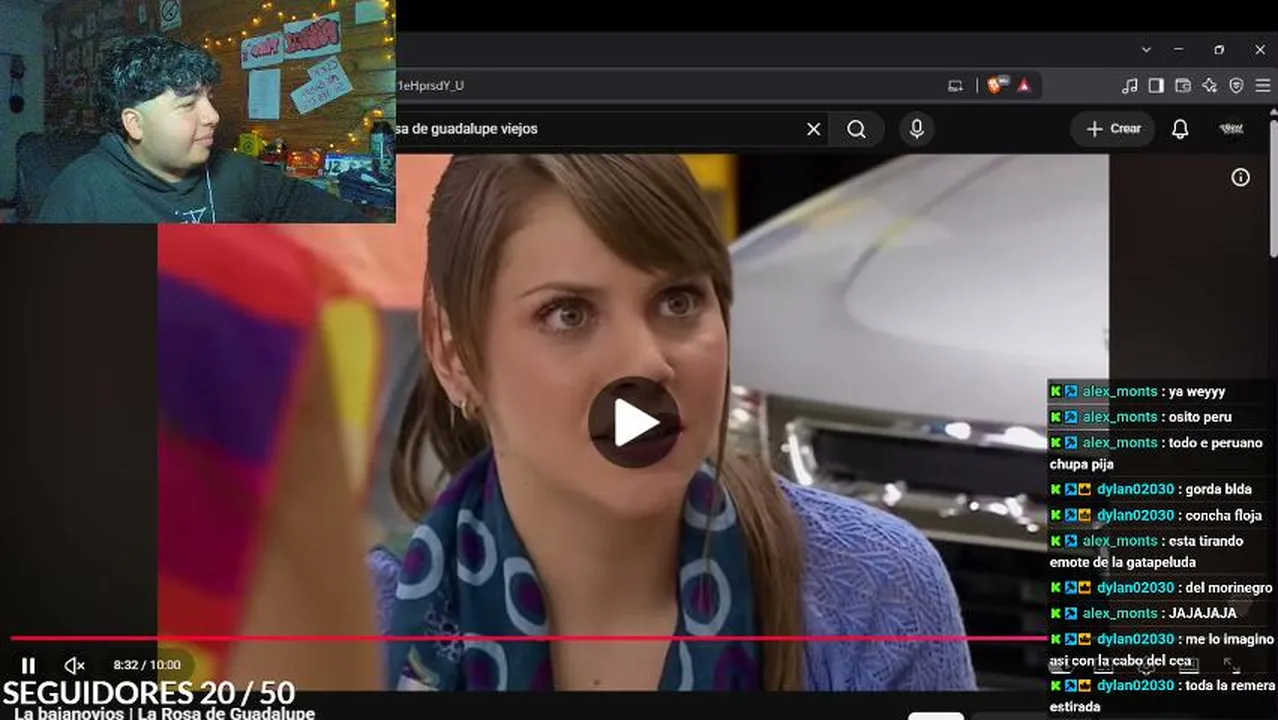Unmute the video using the speaker icon
This screenshot has width=1278, height=720.
coord(74,665)
